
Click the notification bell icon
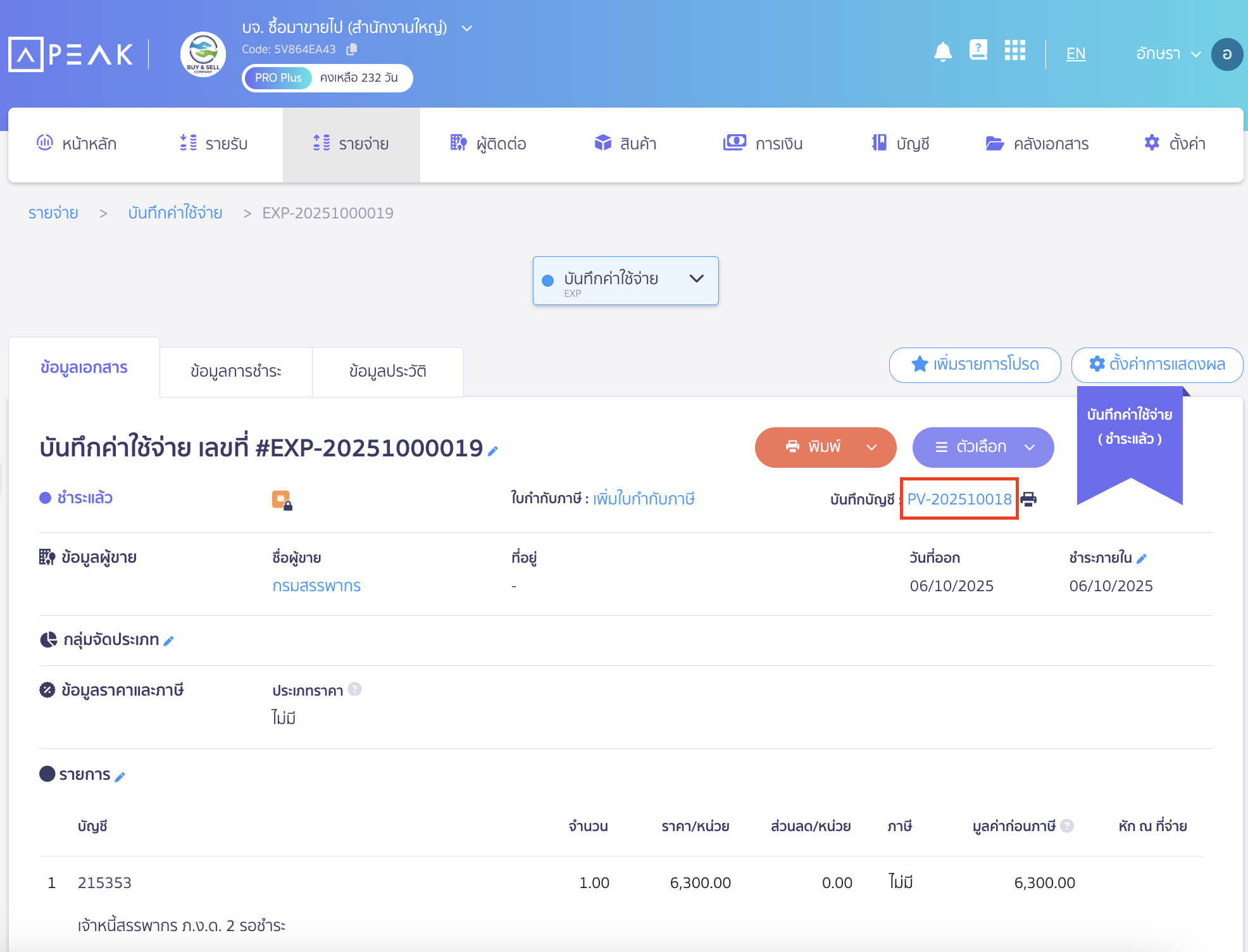942,52
